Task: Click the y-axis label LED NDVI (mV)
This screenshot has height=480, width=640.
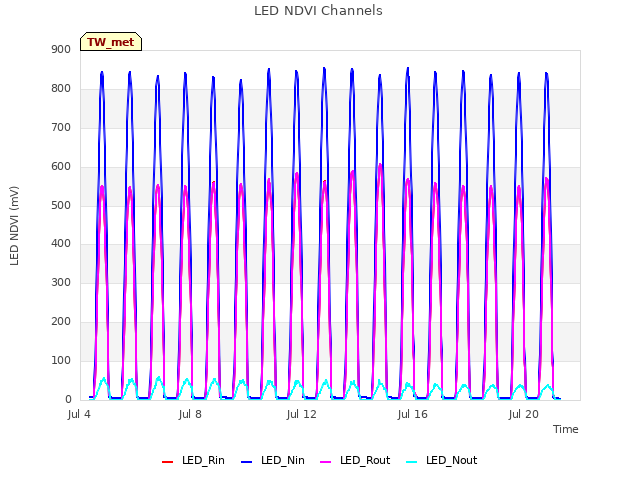Action: [x=14, y=225]
